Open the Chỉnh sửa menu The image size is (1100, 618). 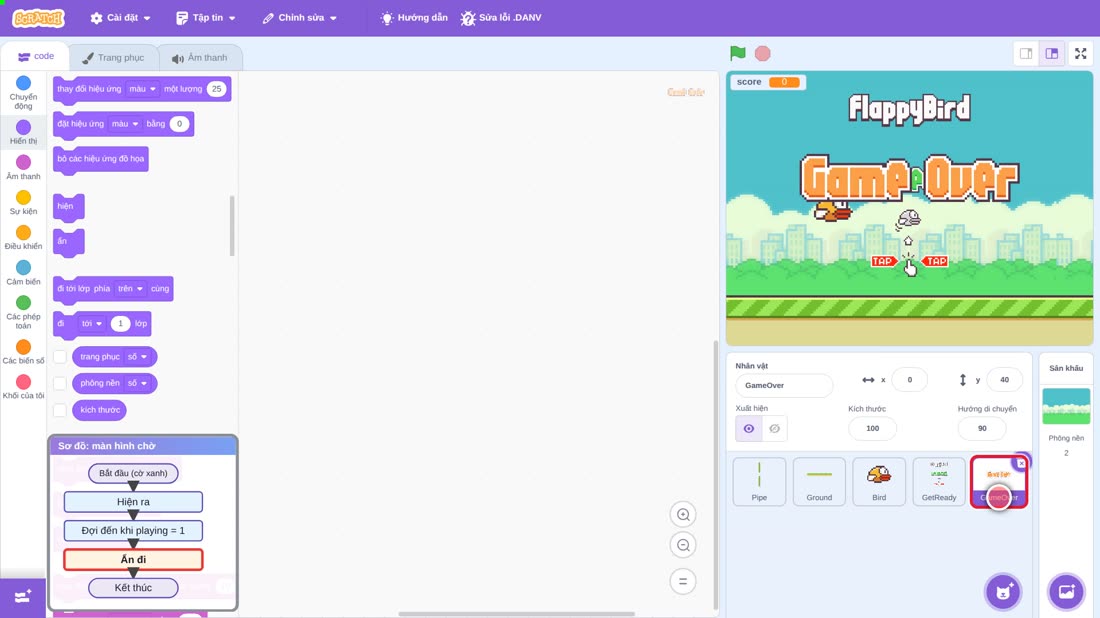tap(300, 18)
